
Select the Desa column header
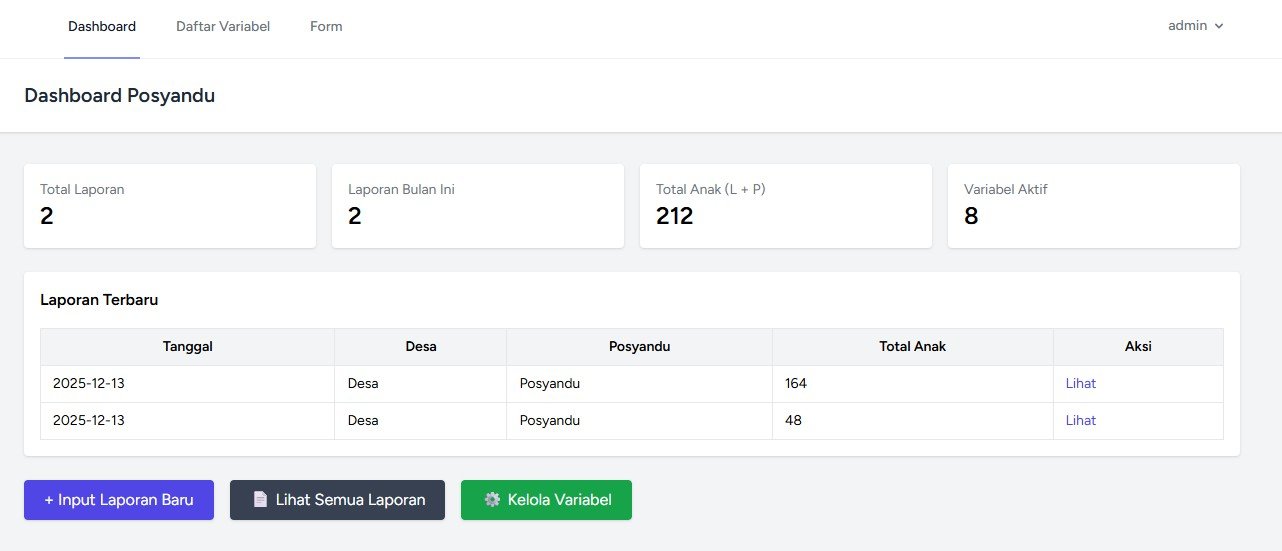tap(421, 347)
